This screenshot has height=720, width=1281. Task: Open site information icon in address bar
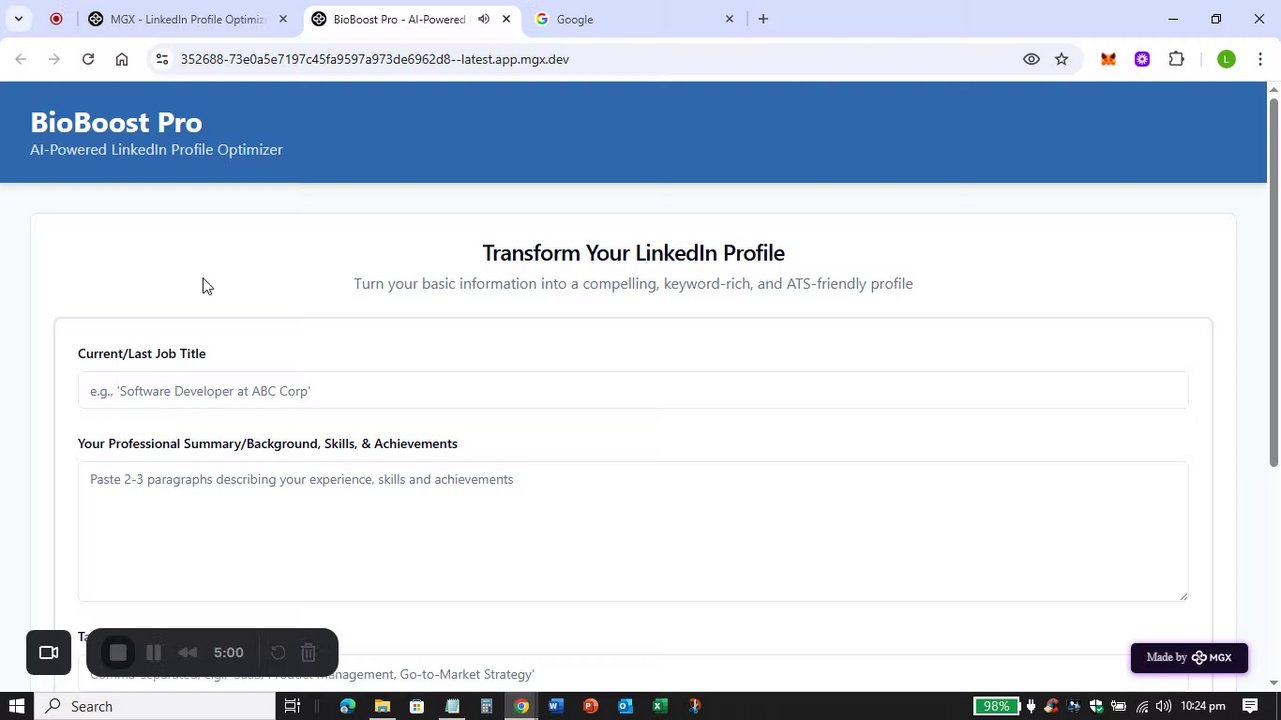click(x=162, y=59)
